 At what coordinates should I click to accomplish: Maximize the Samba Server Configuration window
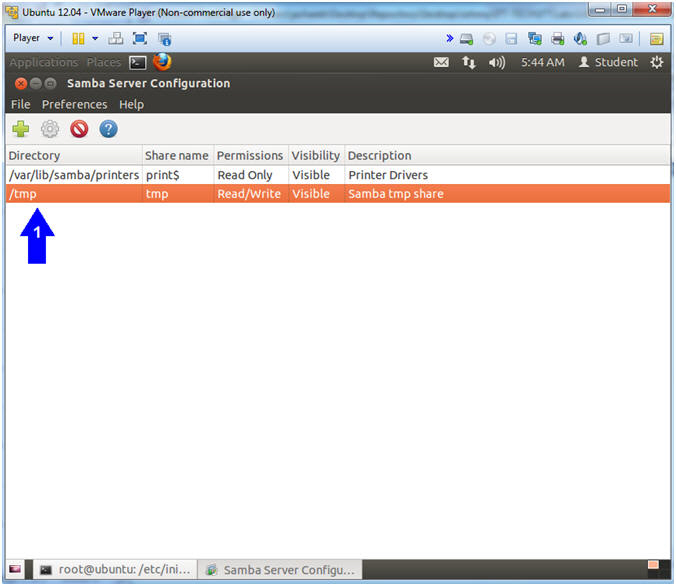point(51,83)
